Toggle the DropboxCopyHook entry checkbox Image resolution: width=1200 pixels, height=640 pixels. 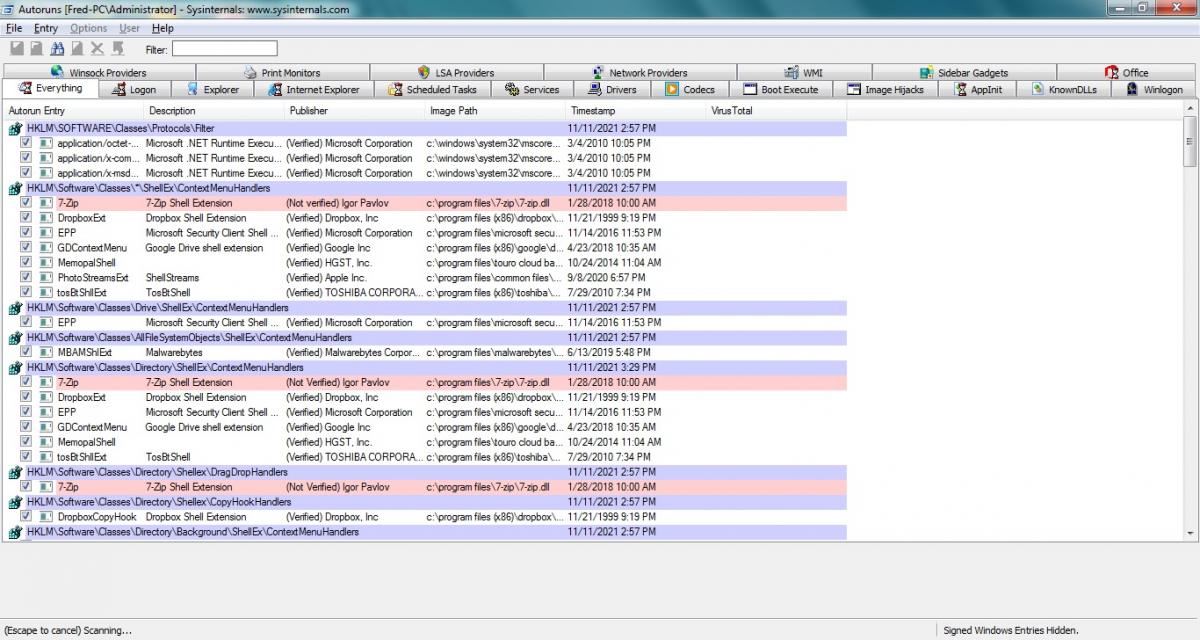pos(27,517)
